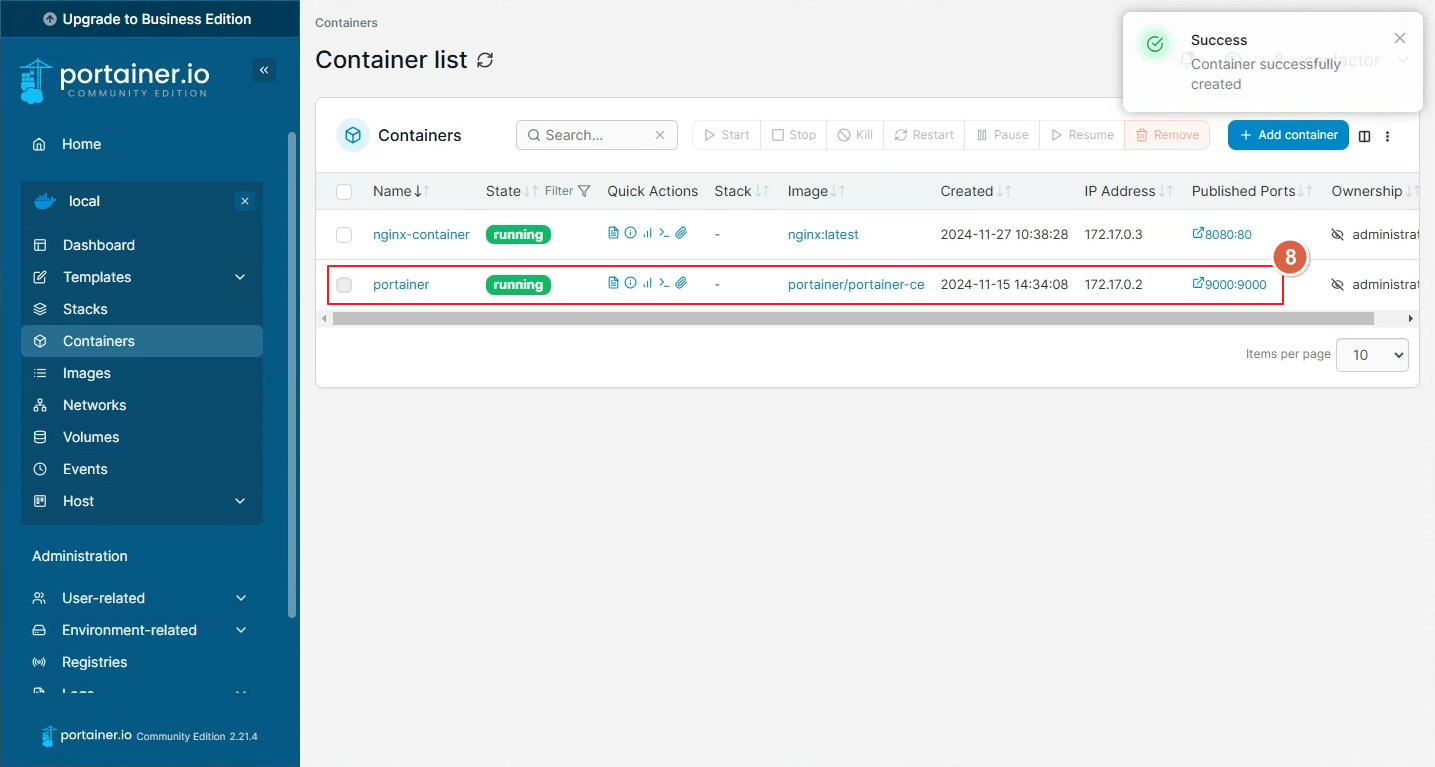Click the portainer.io logo
Viewport: 1435px width, 767px height.
114,81
